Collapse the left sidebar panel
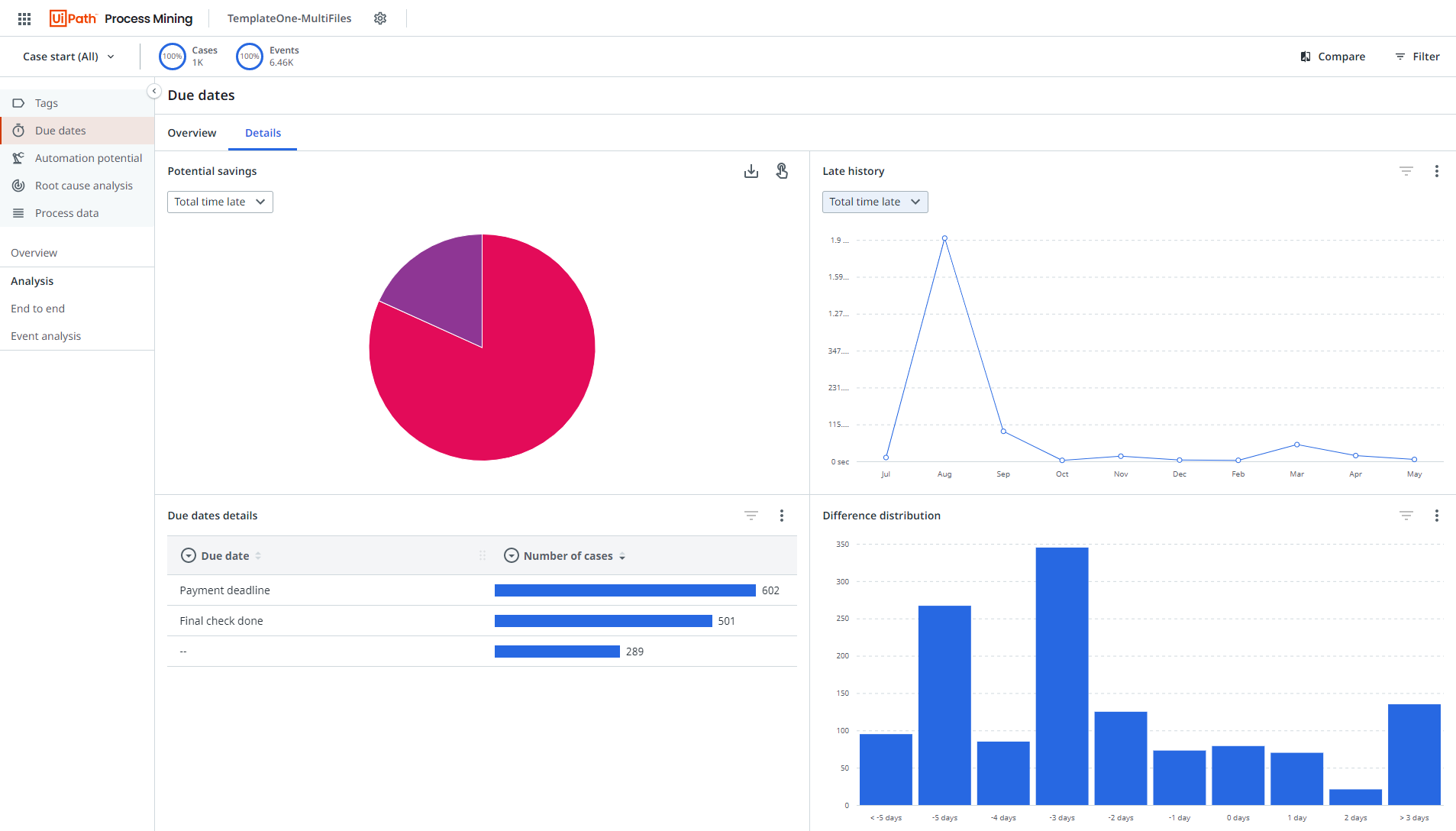 click(153, 91)
